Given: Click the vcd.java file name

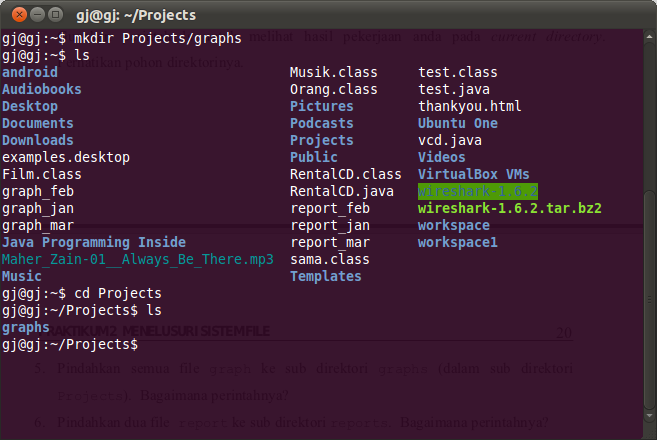Looking at the screenshot, I should [450, 140].
